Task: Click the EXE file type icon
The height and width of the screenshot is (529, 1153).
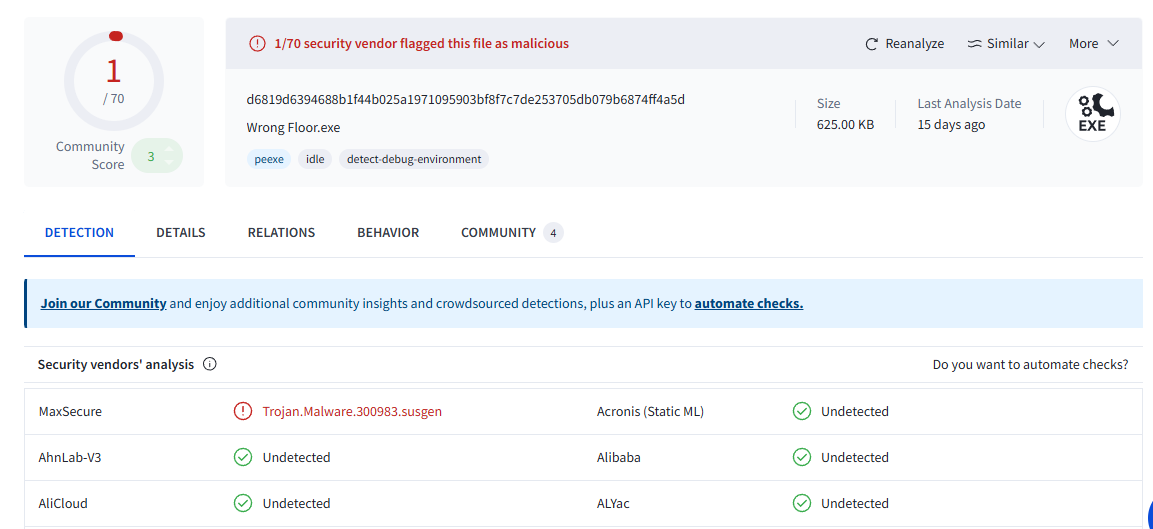Action: (1092, 114)
